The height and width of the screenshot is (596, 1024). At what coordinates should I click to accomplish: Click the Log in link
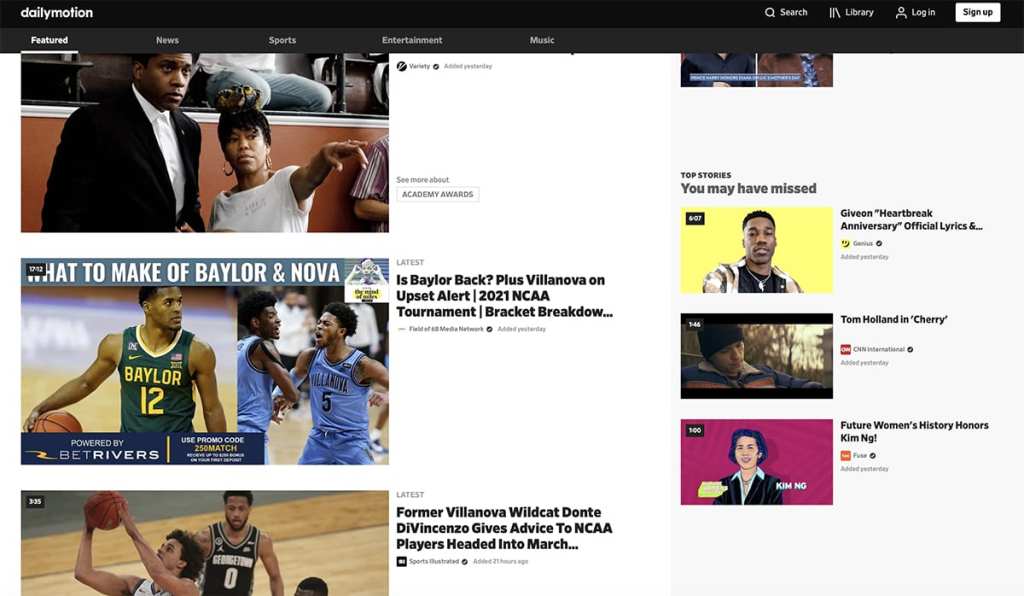click(923, 12)
